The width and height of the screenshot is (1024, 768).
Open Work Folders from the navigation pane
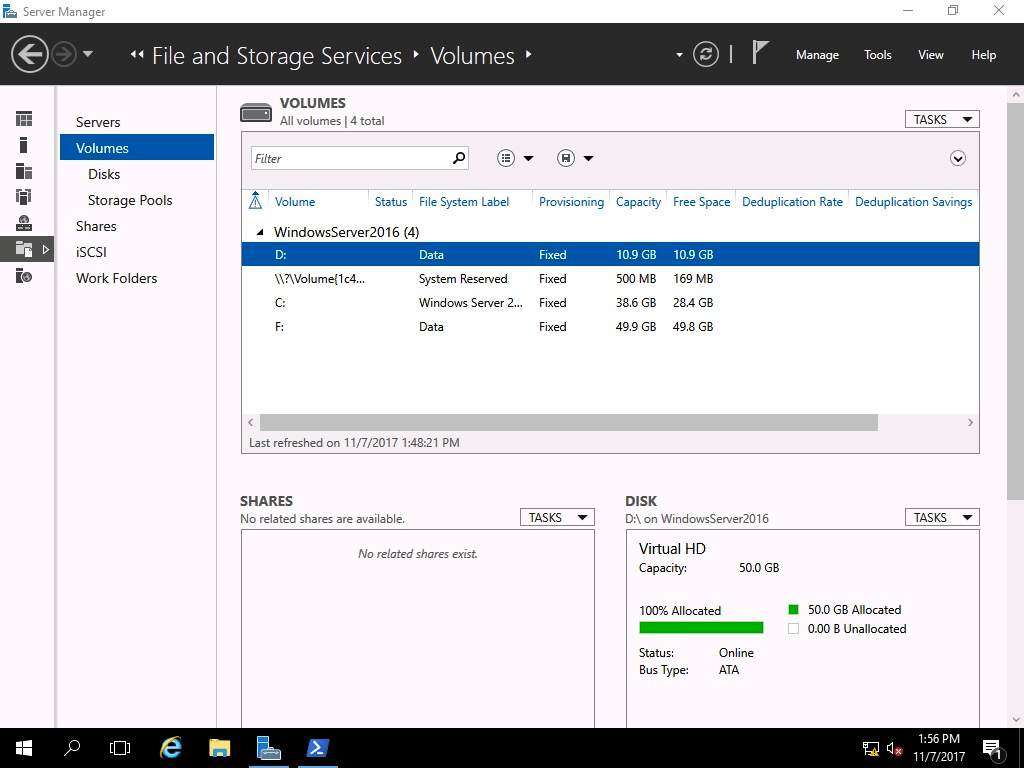pos(116,278)
